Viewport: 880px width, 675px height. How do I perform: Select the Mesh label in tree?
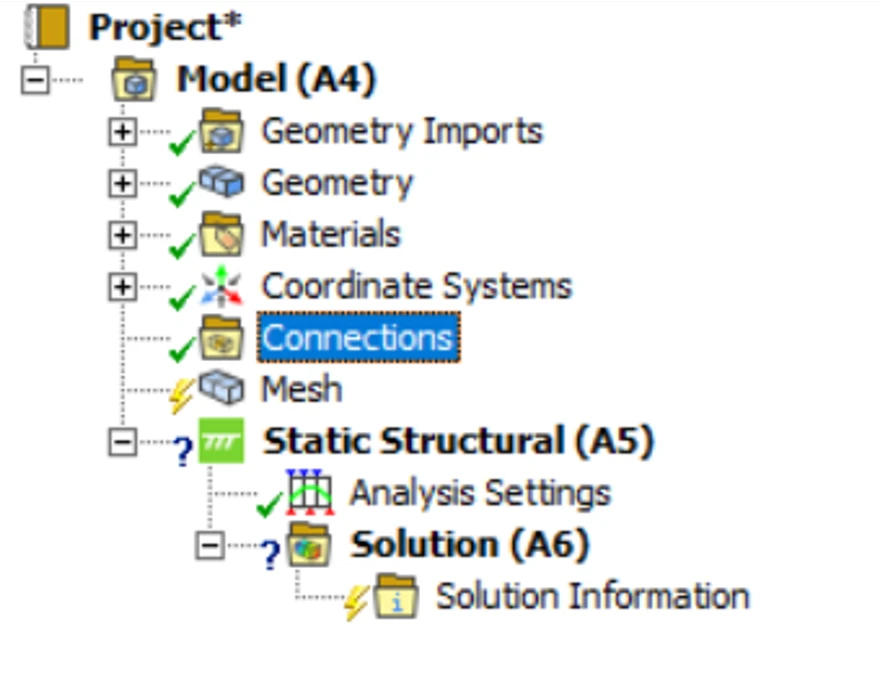[x=301, y=389]
